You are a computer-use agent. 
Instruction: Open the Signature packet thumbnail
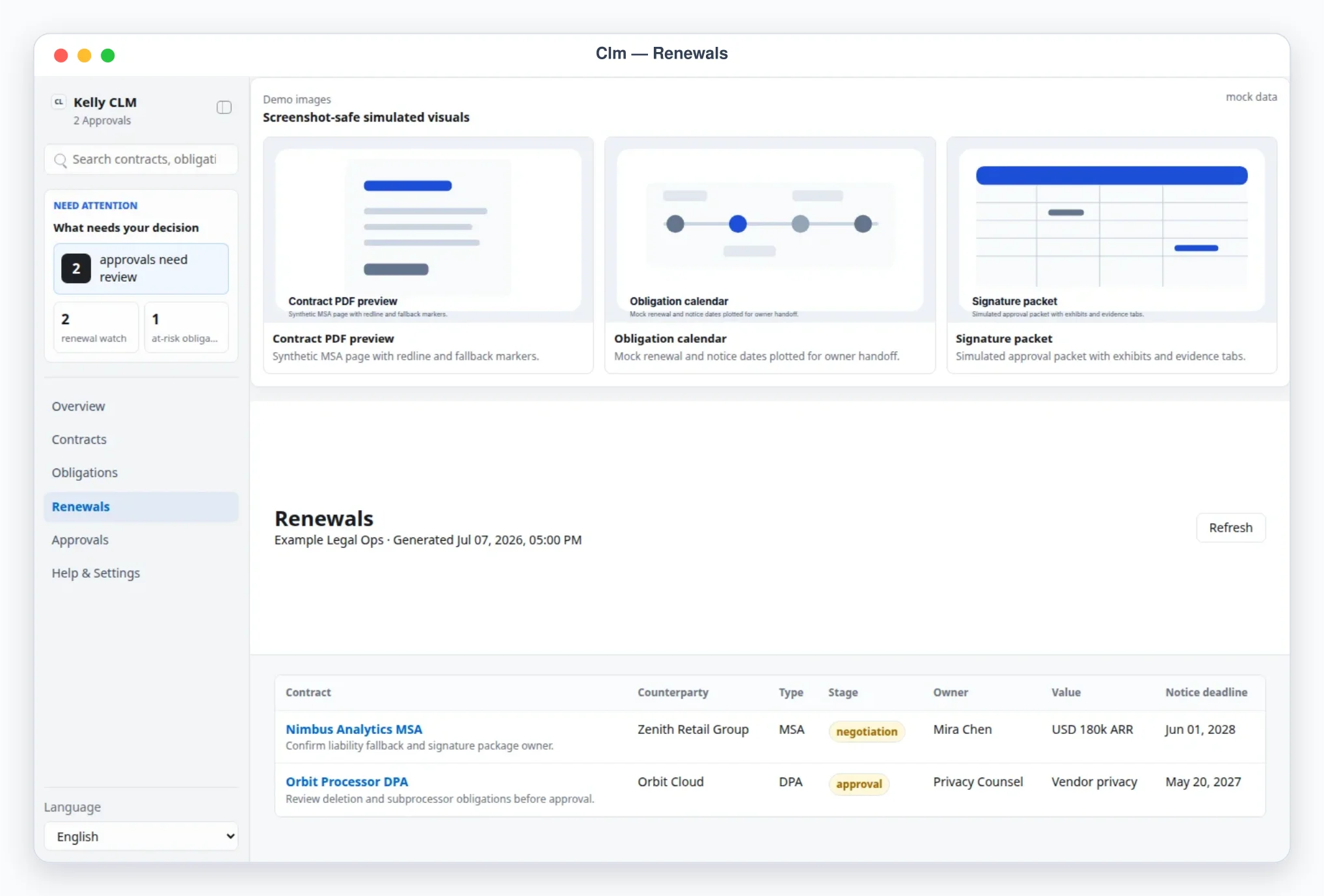1112,230
